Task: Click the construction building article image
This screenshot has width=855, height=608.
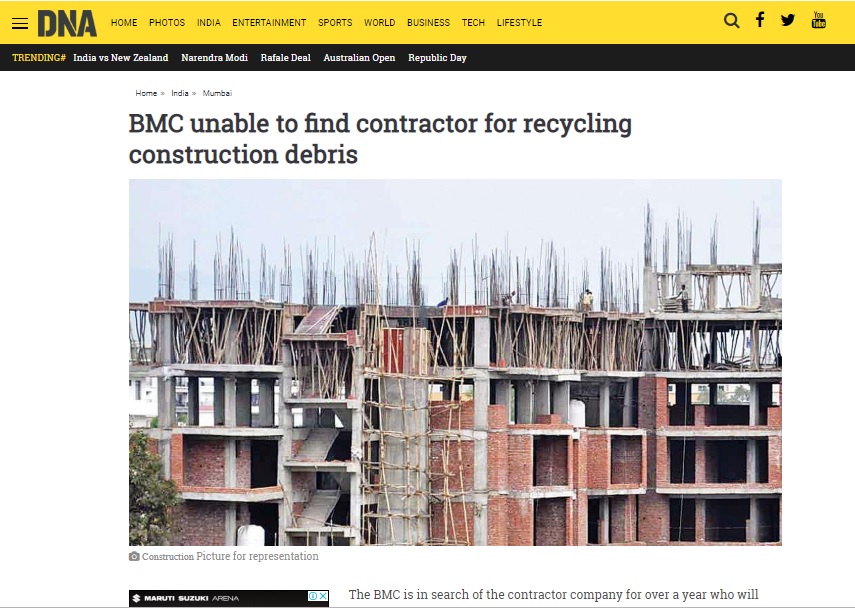Action: coord(455,362)
